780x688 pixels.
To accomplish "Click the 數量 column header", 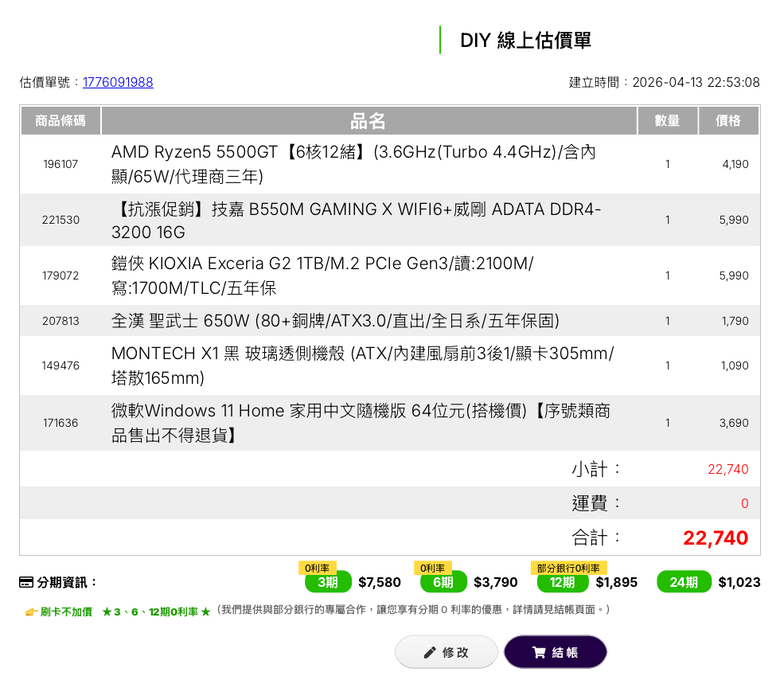I will 668,120.
